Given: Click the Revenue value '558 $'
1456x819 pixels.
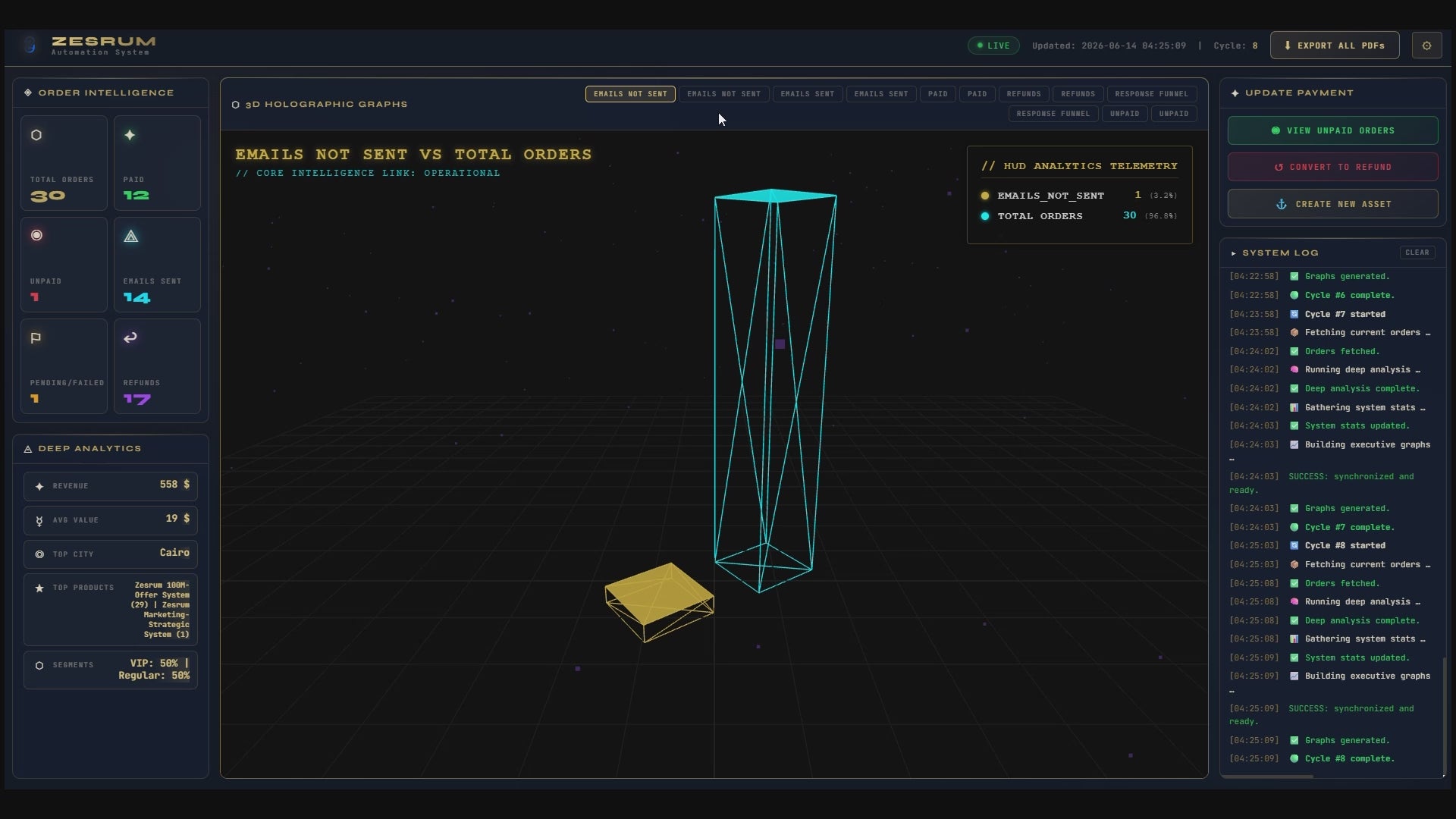Looking at the screenshot, I should 174,485.
